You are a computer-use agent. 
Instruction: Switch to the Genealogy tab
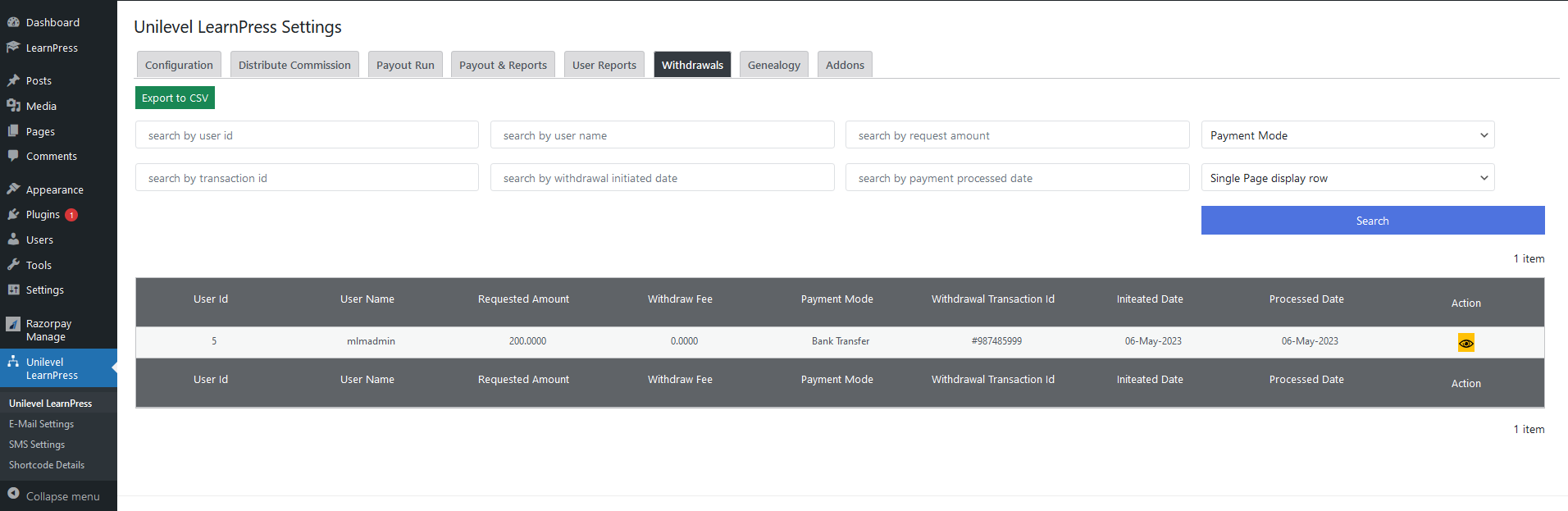[x=773, y=65]
